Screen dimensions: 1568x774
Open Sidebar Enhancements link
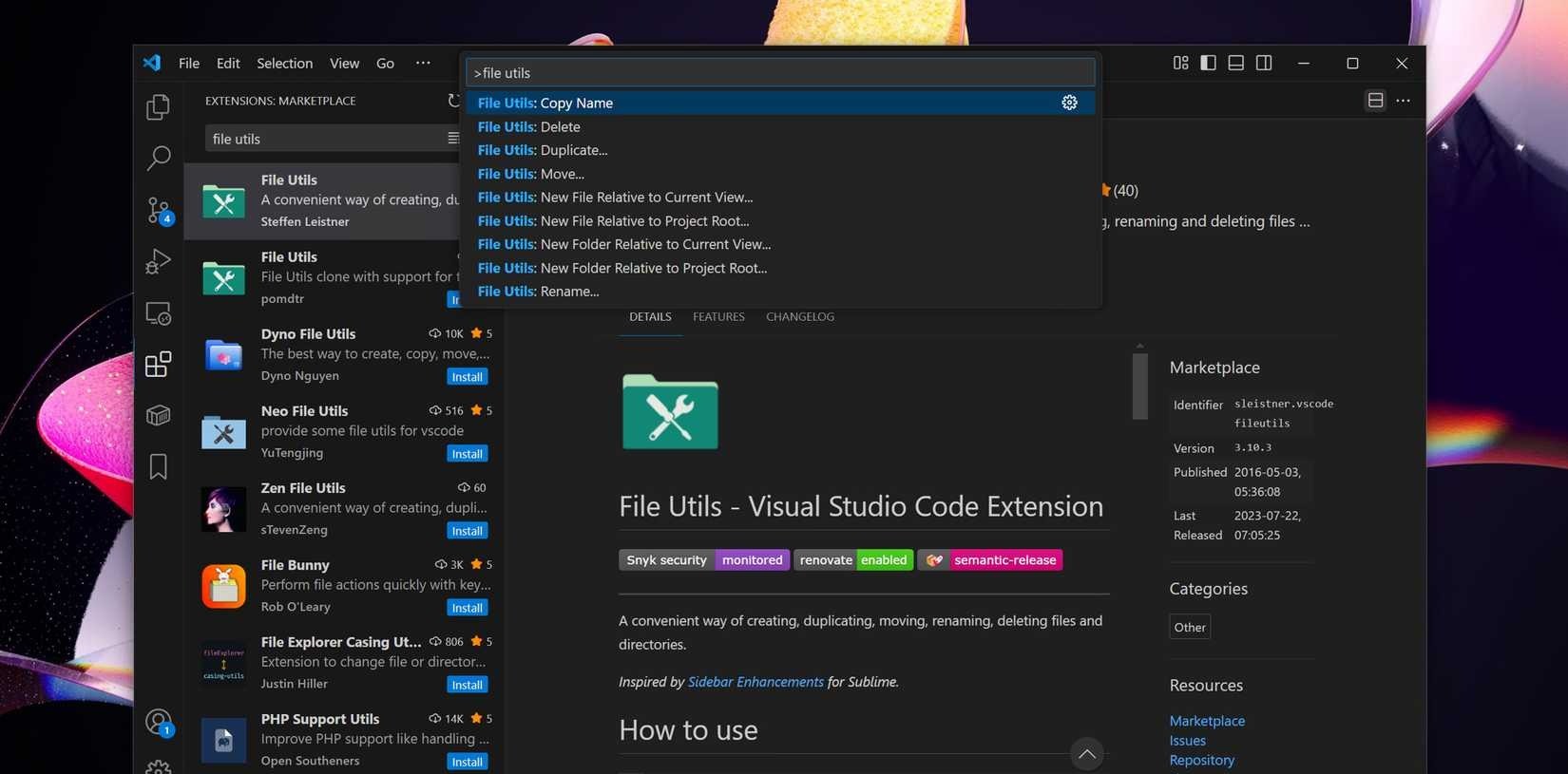click(755, 682)
